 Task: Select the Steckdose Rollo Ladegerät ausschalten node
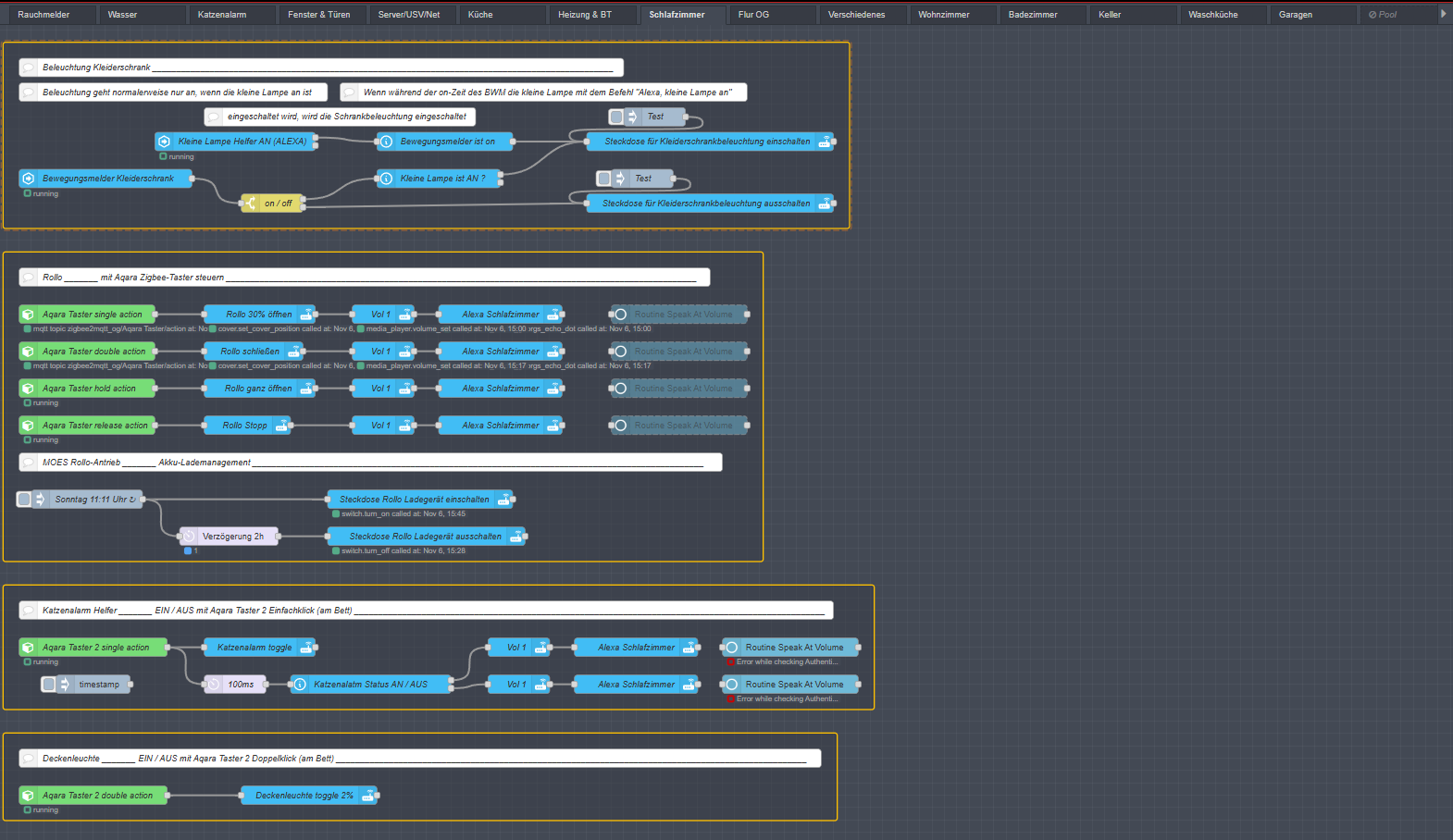click(x=424, y=537)
